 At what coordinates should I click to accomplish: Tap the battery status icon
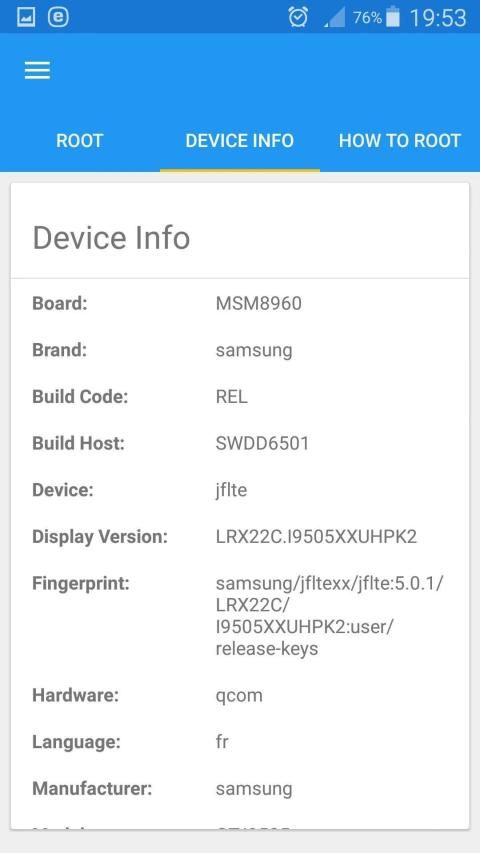(392, 17)
